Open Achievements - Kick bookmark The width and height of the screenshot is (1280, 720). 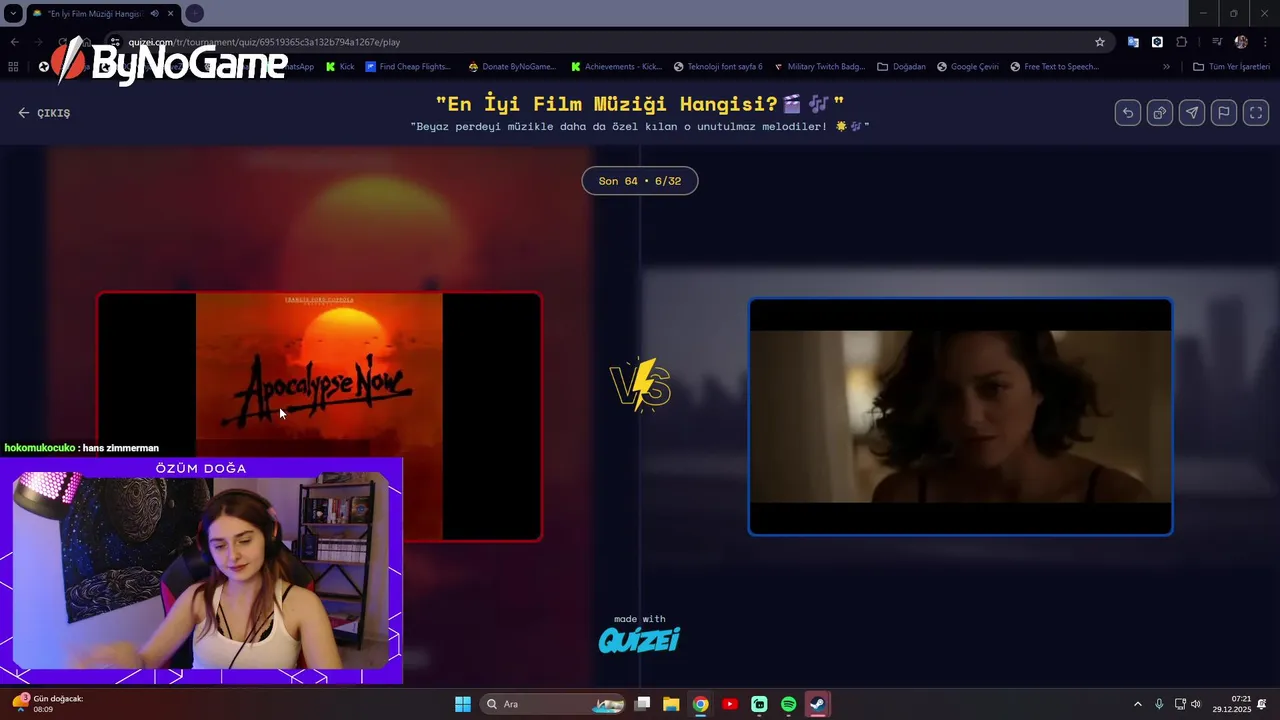click(x=617, y=67)
